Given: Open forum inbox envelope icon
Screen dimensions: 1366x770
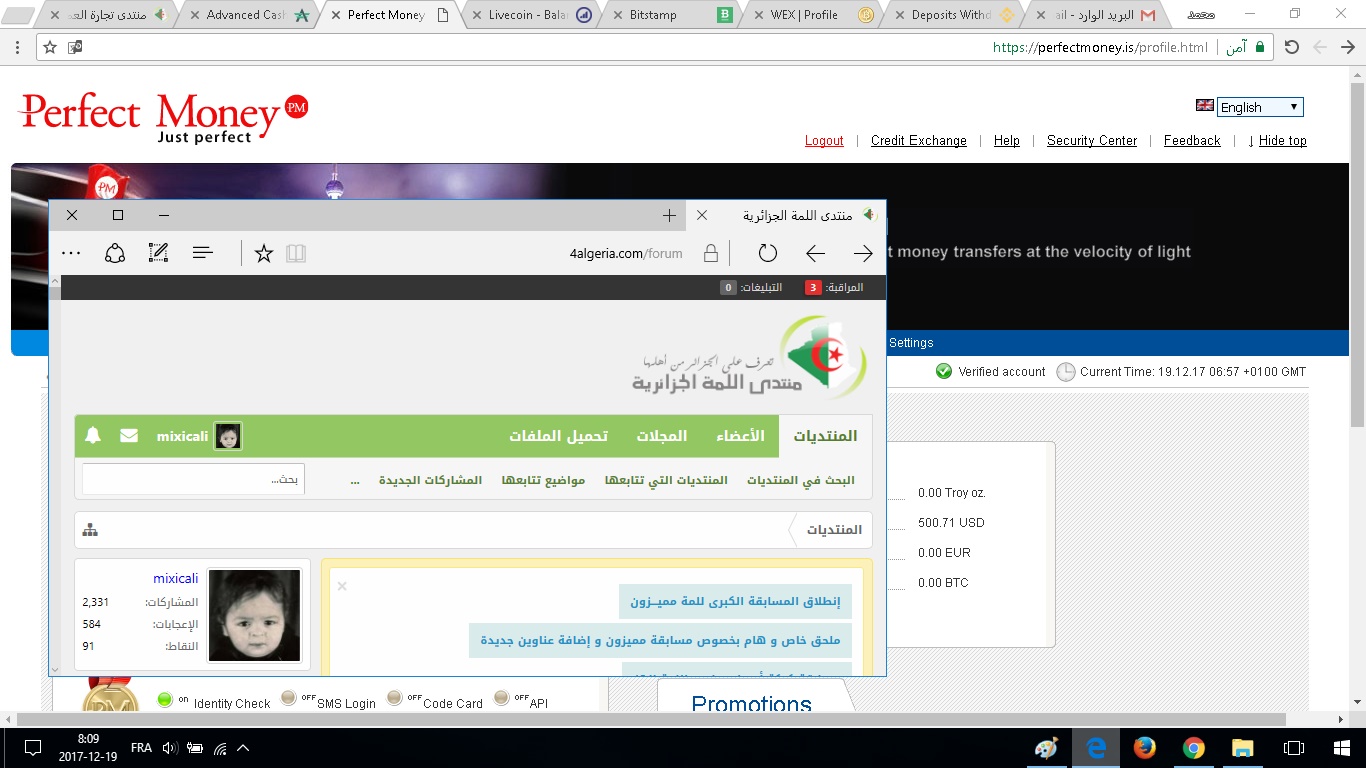Looking at the screenshot, I should tap(129, 436).
